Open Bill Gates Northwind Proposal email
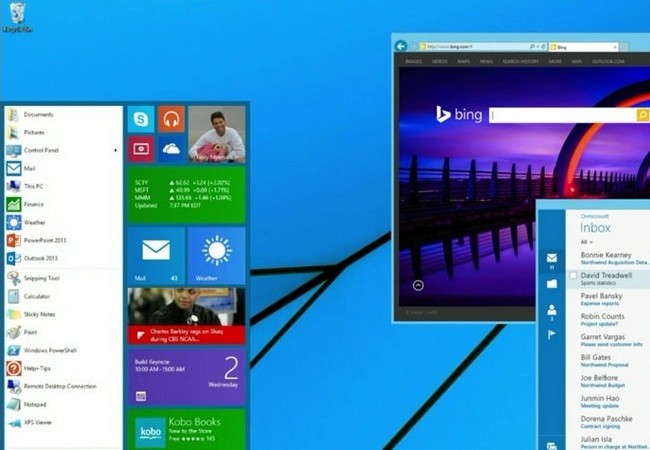The height and width of the screenshot is (450, 650). pyautogui.click(x=608, y=360)
